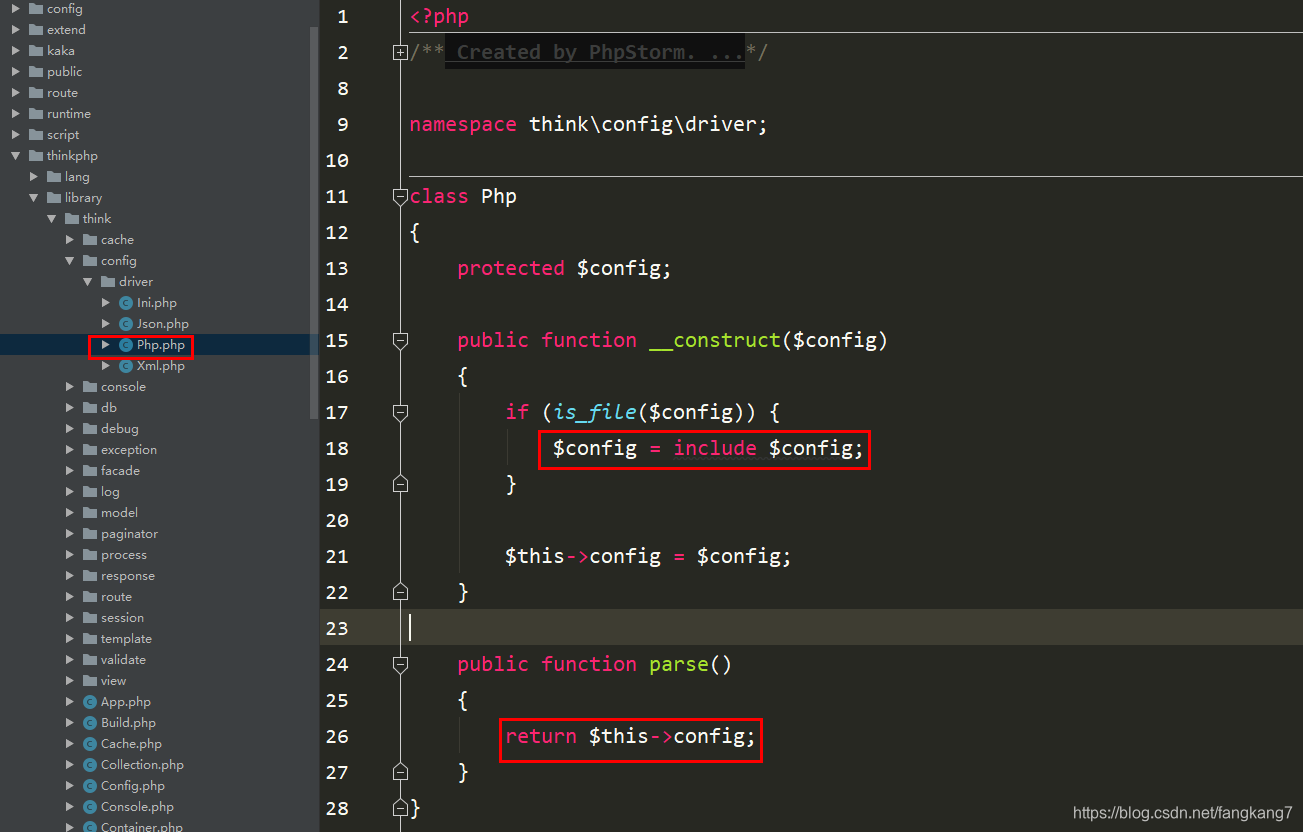Fold the if block at line 17
1303x832 pixels.
click(x=401, y=413)
